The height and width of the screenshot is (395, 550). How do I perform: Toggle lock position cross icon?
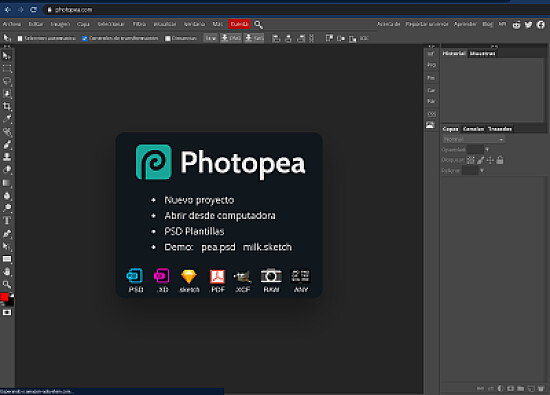(490, 160)
